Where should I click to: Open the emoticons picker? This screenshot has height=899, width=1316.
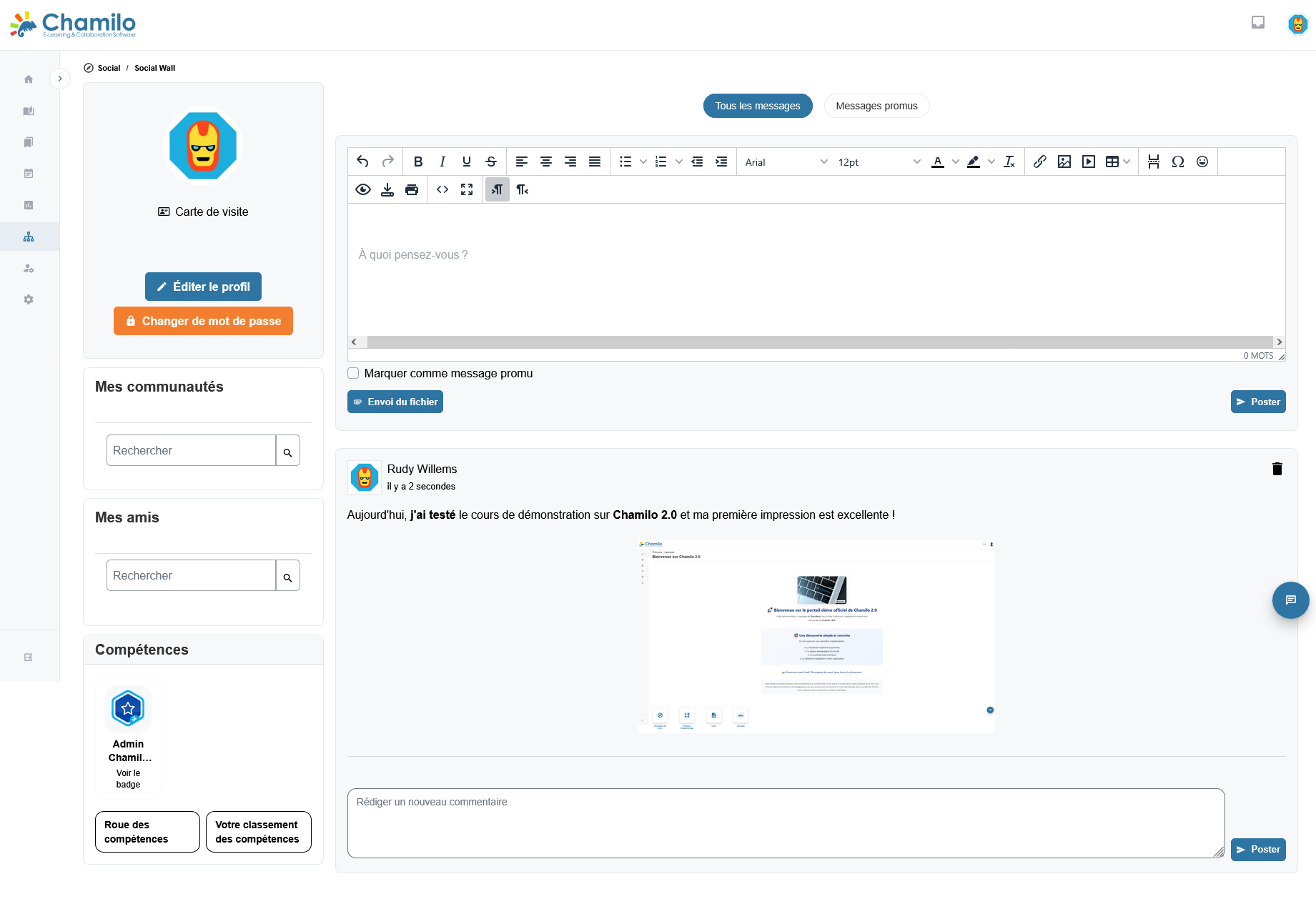point(1202,162)
